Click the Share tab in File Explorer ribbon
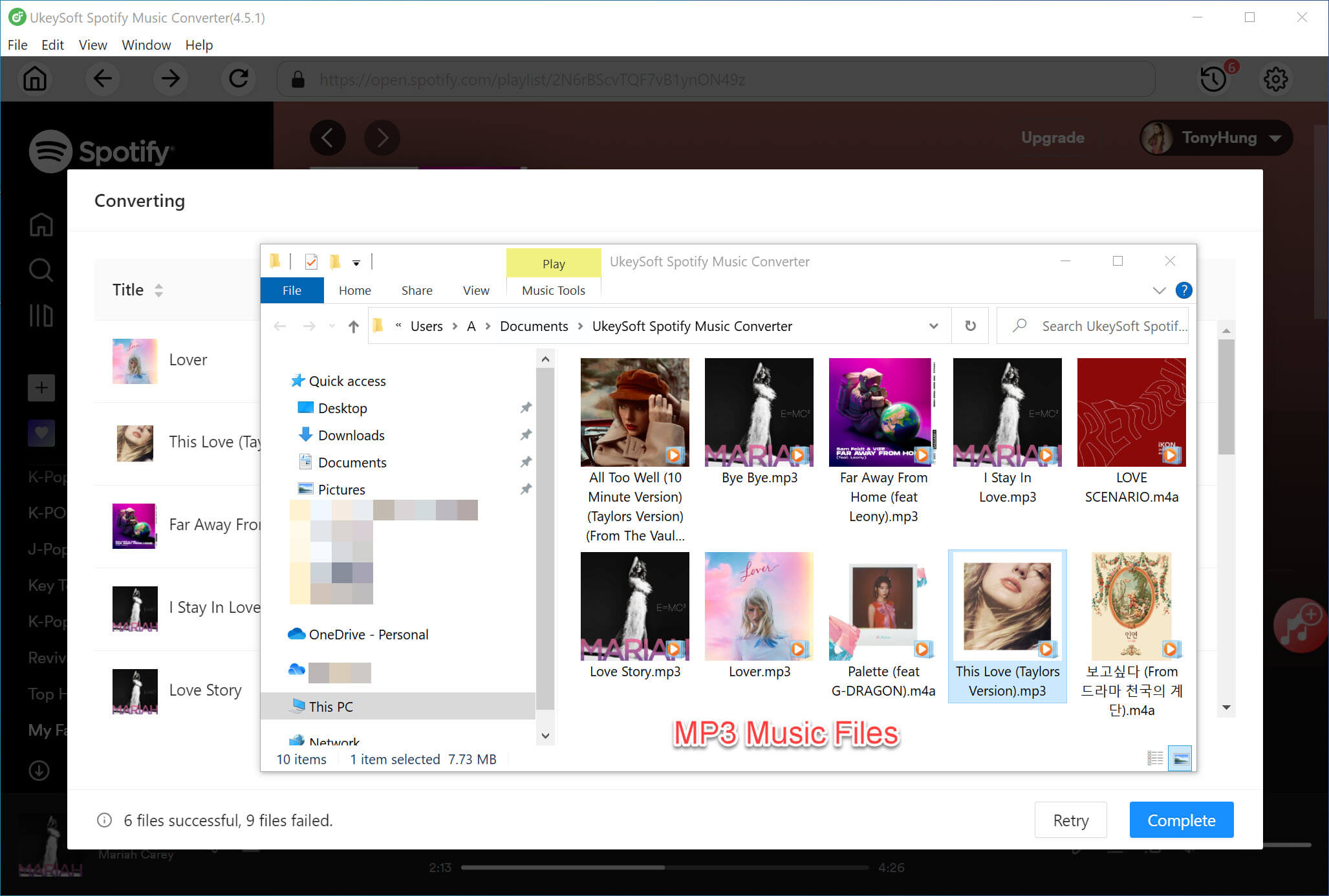 tap(415, 291)
